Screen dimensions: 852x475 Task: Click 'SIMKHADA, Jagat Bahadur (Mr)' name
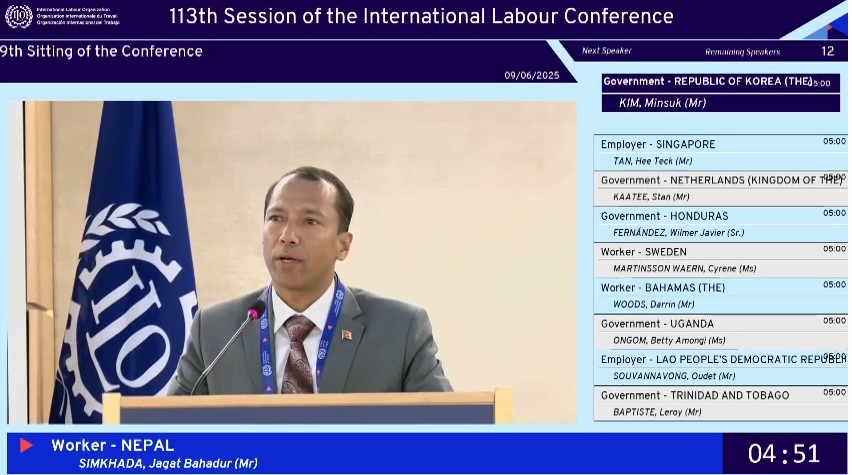168,464
